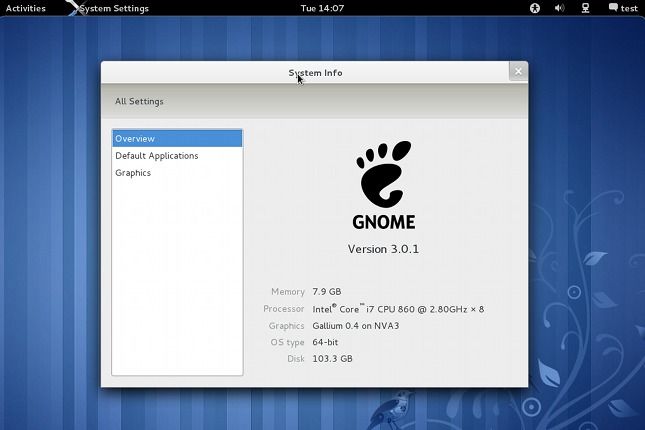Click the Memory label
This screenshot has height=430, width=645.
(x=288, y=292)
